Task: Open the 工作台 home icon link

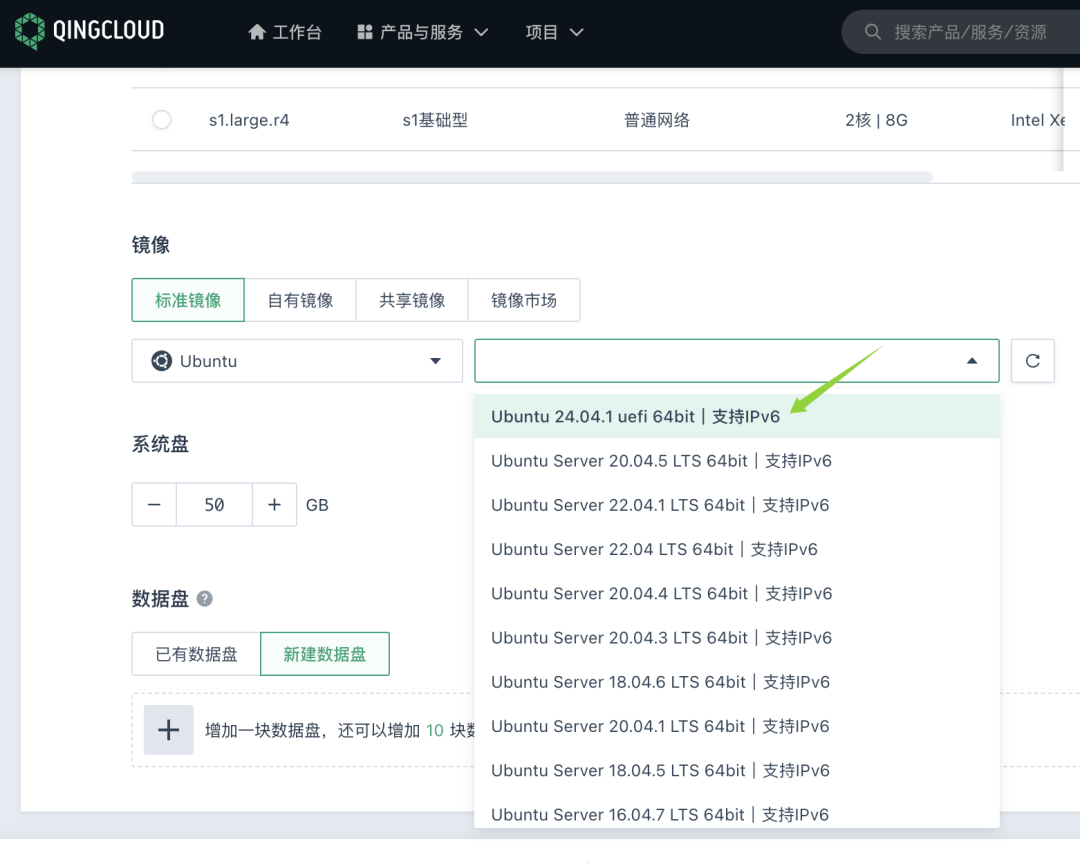Action: [259, 33]
